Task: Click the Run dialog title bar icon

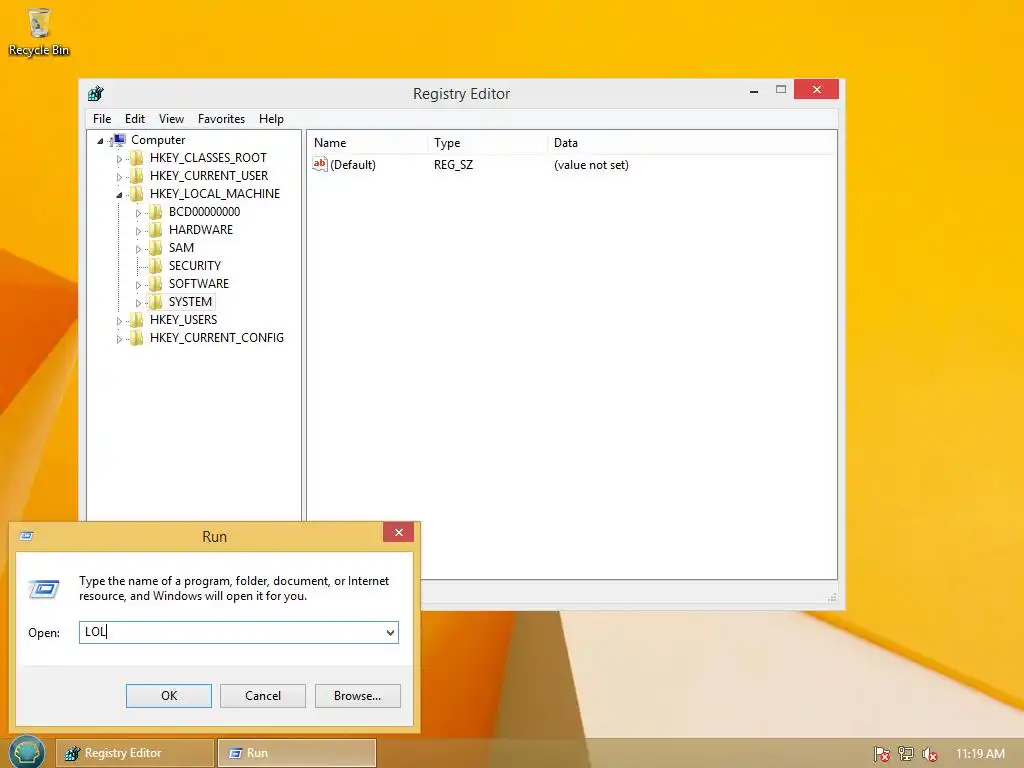Action: pyautogui.click(x=27, y=536)
